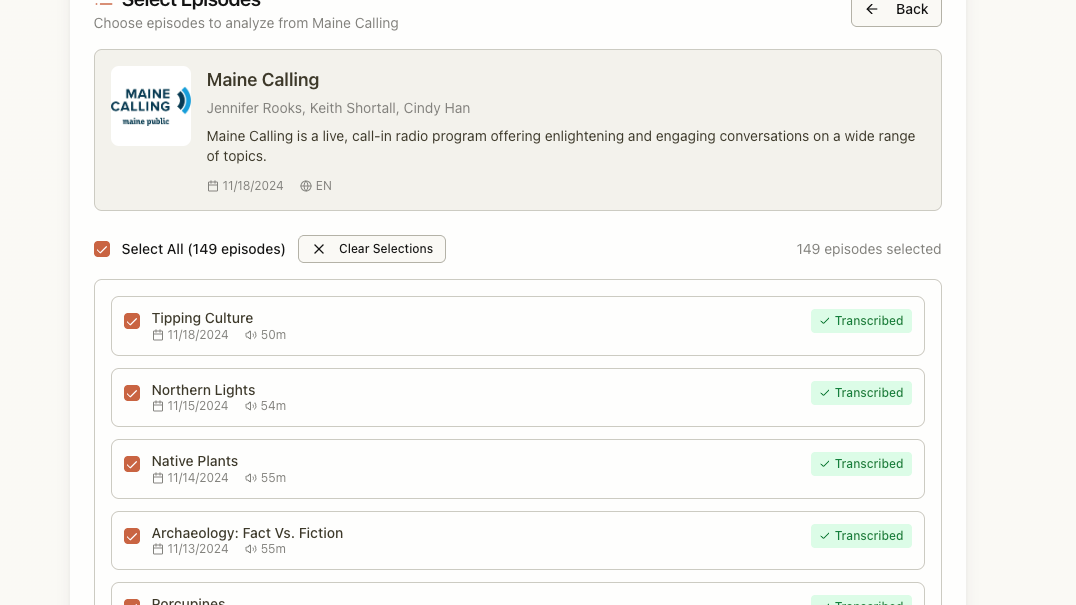
Task: Click Transcribed badge on Tipping Culture row
Action: tap(861, 321)
